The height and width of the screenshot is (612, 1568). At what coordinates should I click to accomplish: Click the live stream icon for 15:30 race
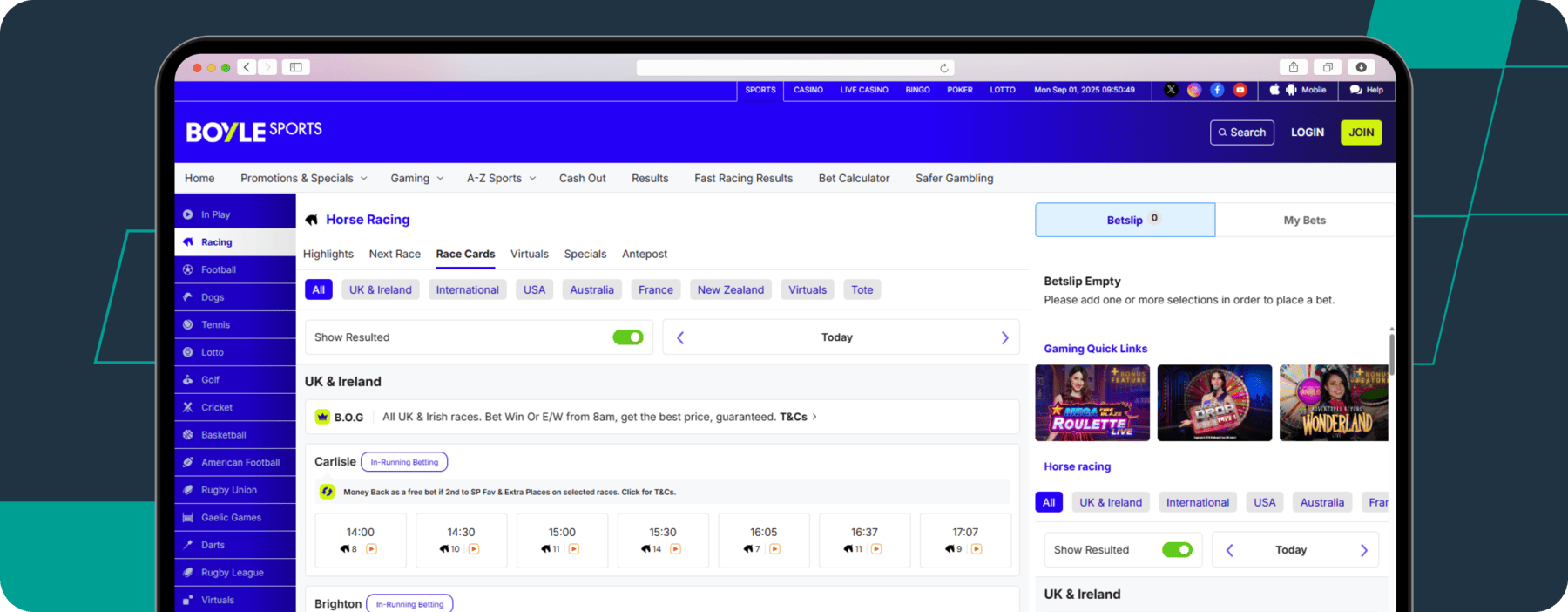click(x=675, y=549)
